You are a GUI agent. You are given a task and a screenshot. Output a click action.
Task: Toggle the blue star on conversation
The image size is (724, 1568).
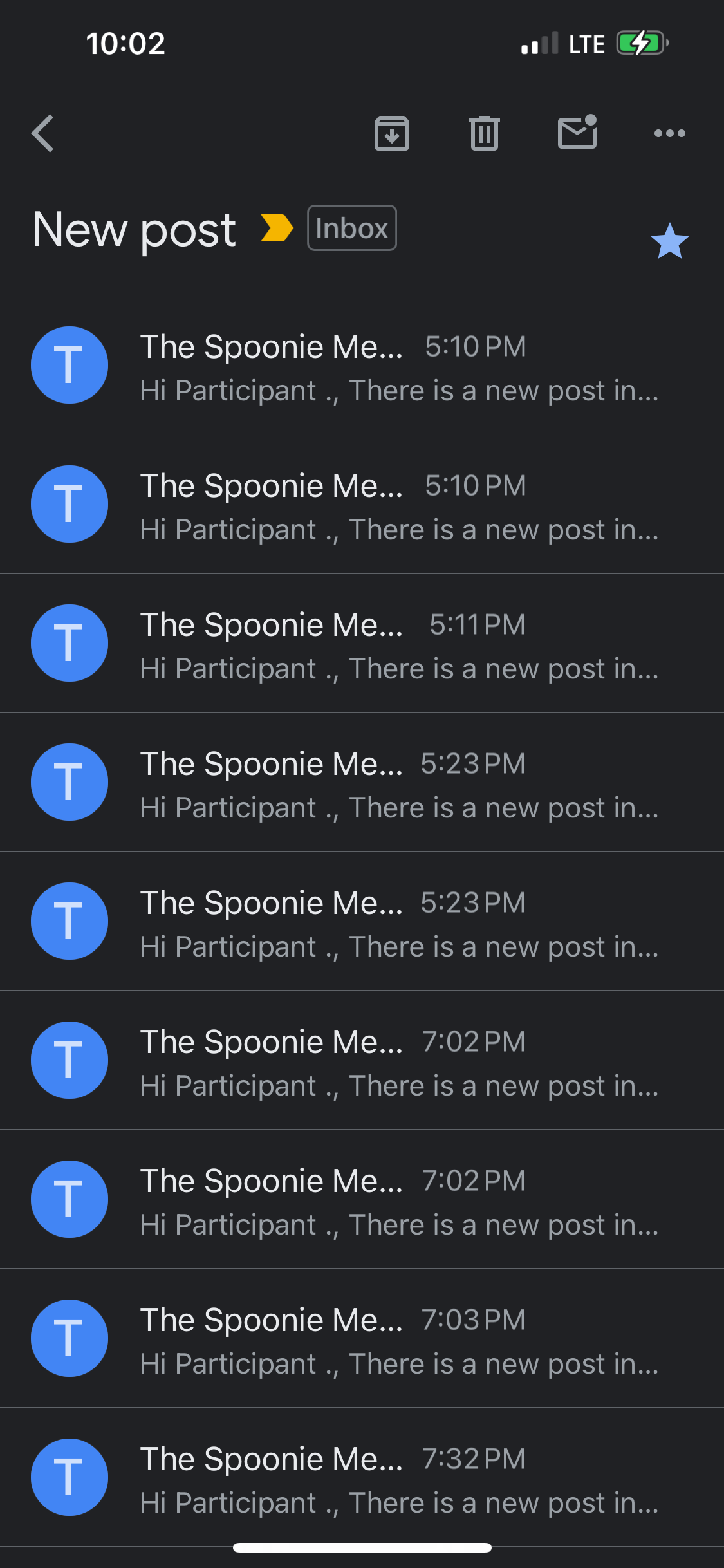click(669, 241)
